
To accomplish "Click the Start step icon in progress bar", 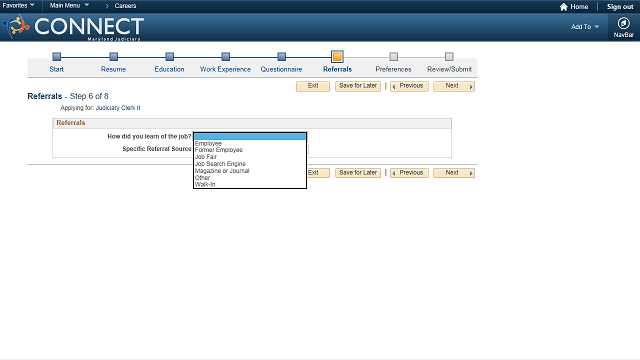I will coord(57,56).
